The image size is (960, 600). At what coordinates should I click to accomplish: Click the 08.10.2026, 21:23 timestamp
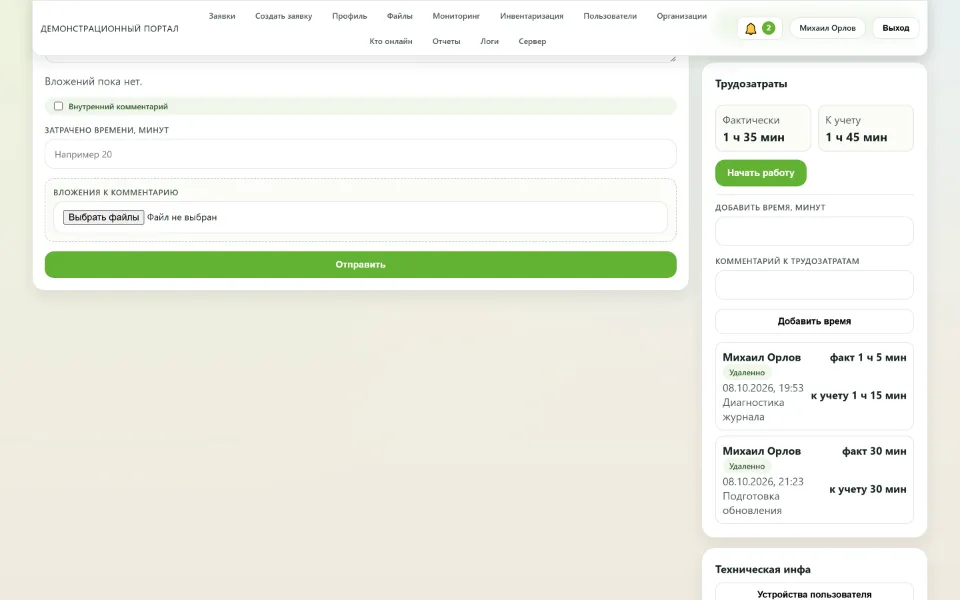[x=763, y=482]
